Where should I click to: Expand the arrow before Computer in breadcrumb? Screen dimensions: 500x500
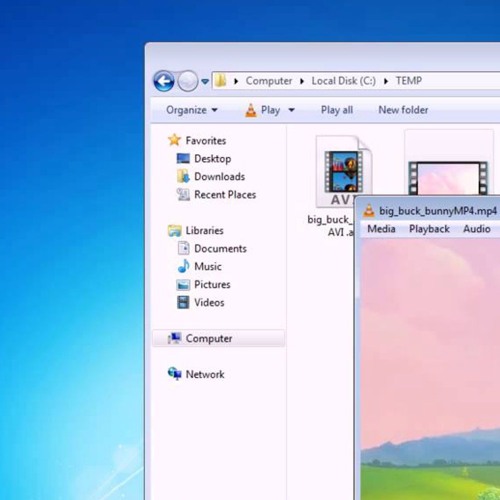(236, 81)
